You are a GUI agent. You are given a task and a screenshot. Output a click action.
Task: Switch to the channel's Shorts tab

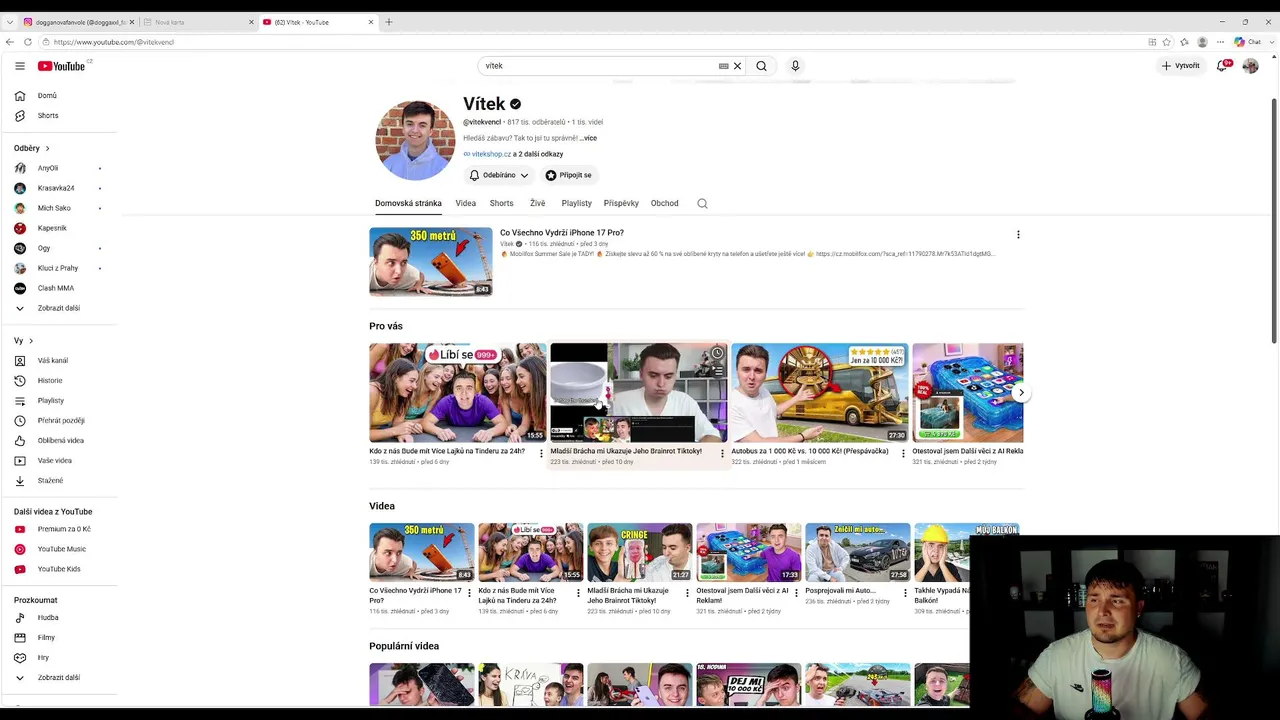click(x=502, y=203)
